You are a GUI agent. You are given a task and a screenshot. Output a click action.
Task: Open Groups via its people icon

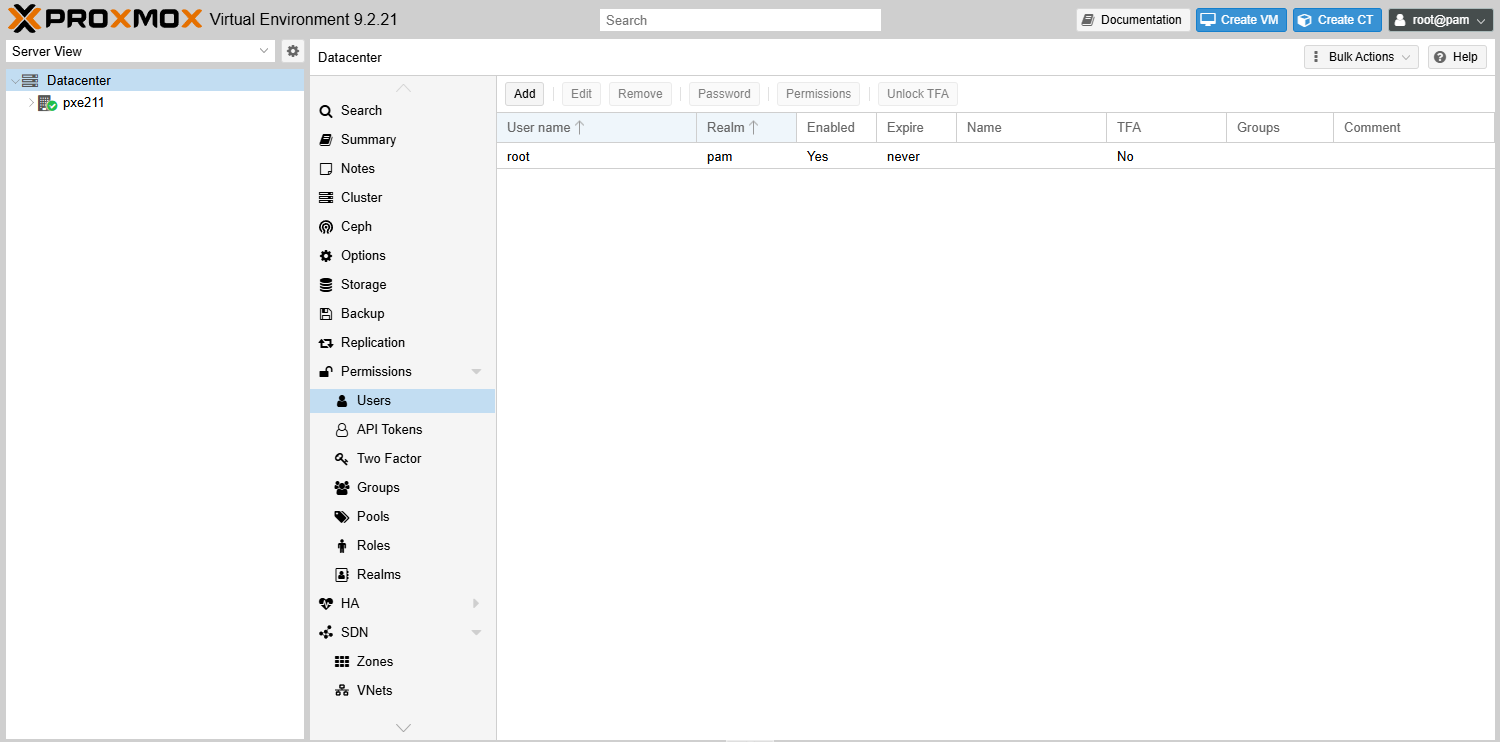342,488
